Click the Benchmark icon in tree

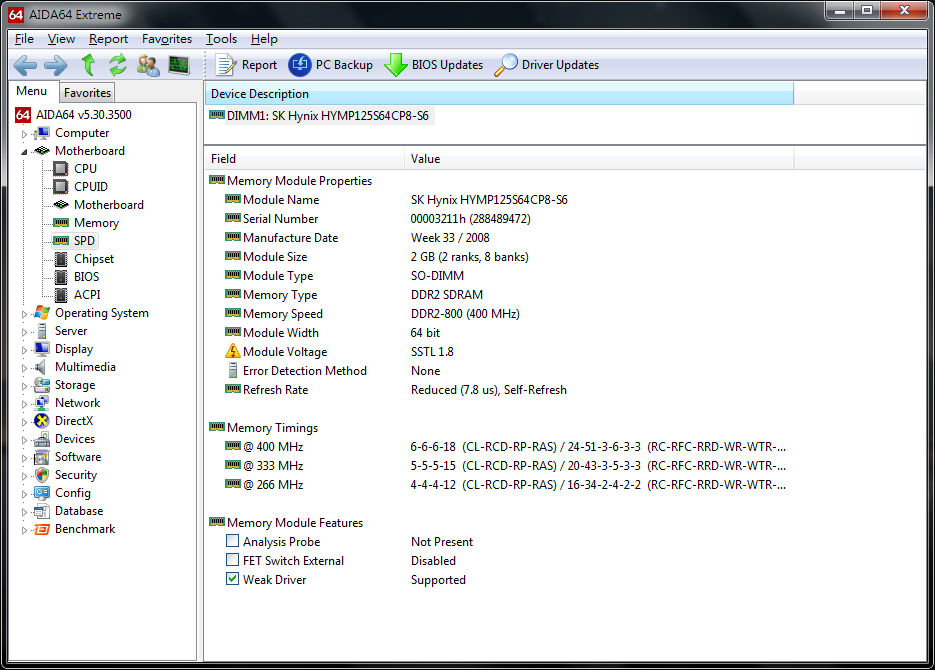pyautogui.click(x=42, y=529)
